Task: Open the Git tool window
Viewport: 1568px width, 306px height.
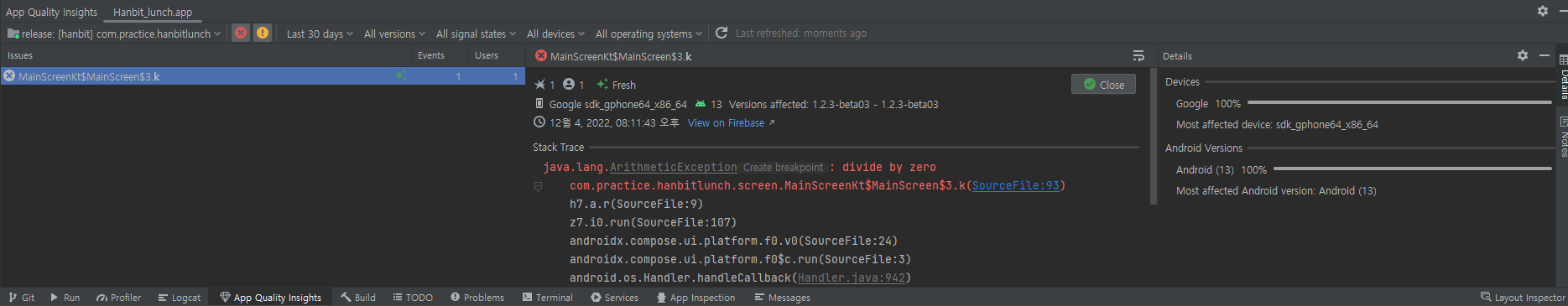Action: coord(22,298)
